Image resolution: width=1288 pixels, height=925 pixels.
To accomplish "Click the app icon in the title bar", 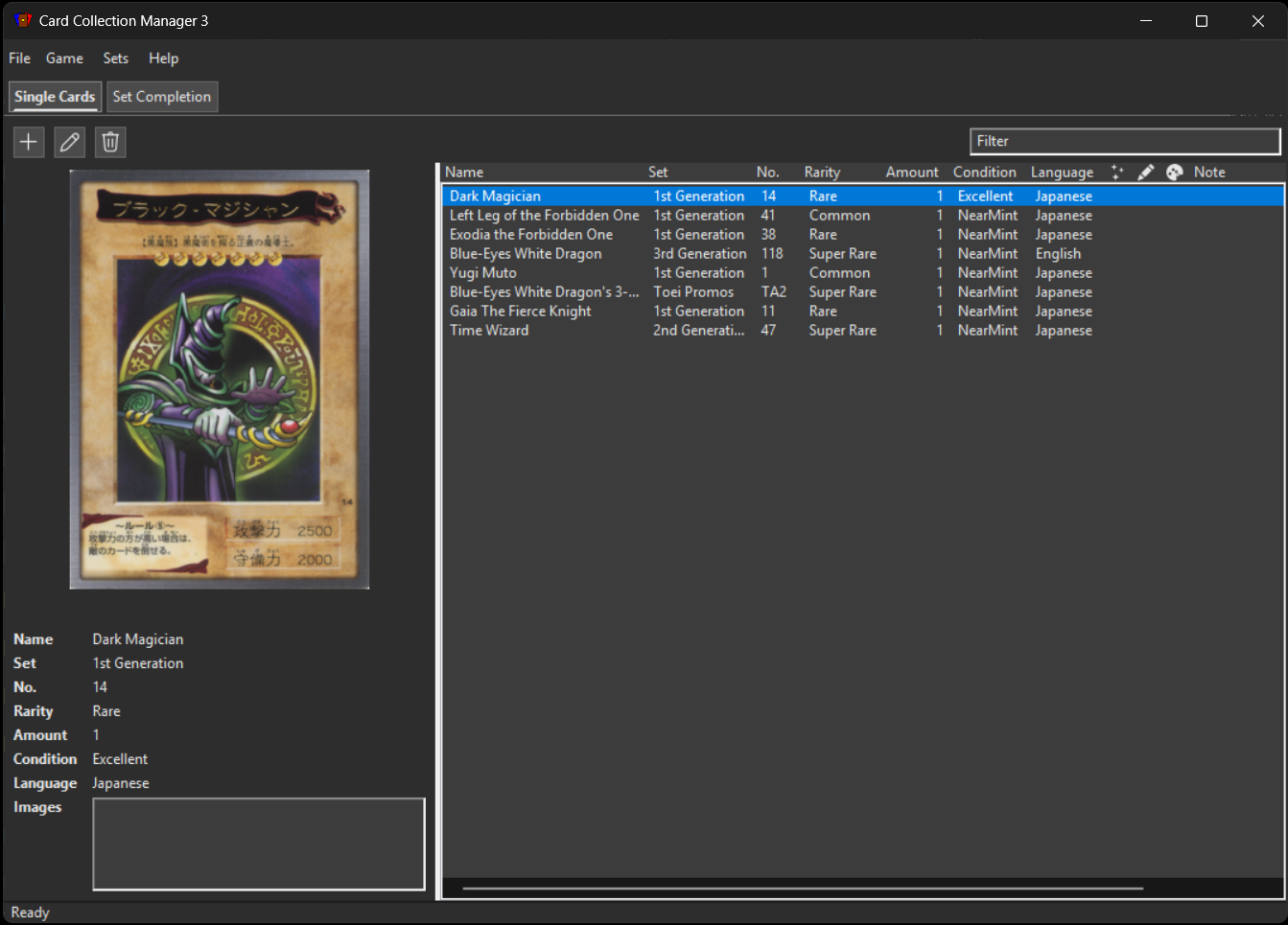I will pyautogui.click(x=23, y=20).
